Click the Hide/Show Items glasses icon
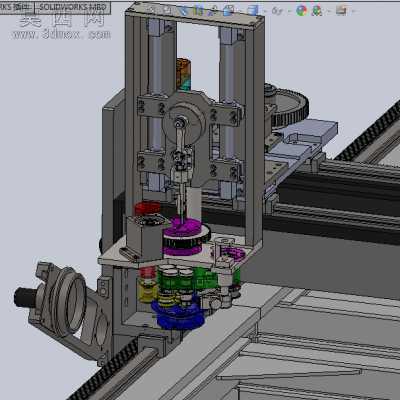400x400 pixels. tap(277, 11)
